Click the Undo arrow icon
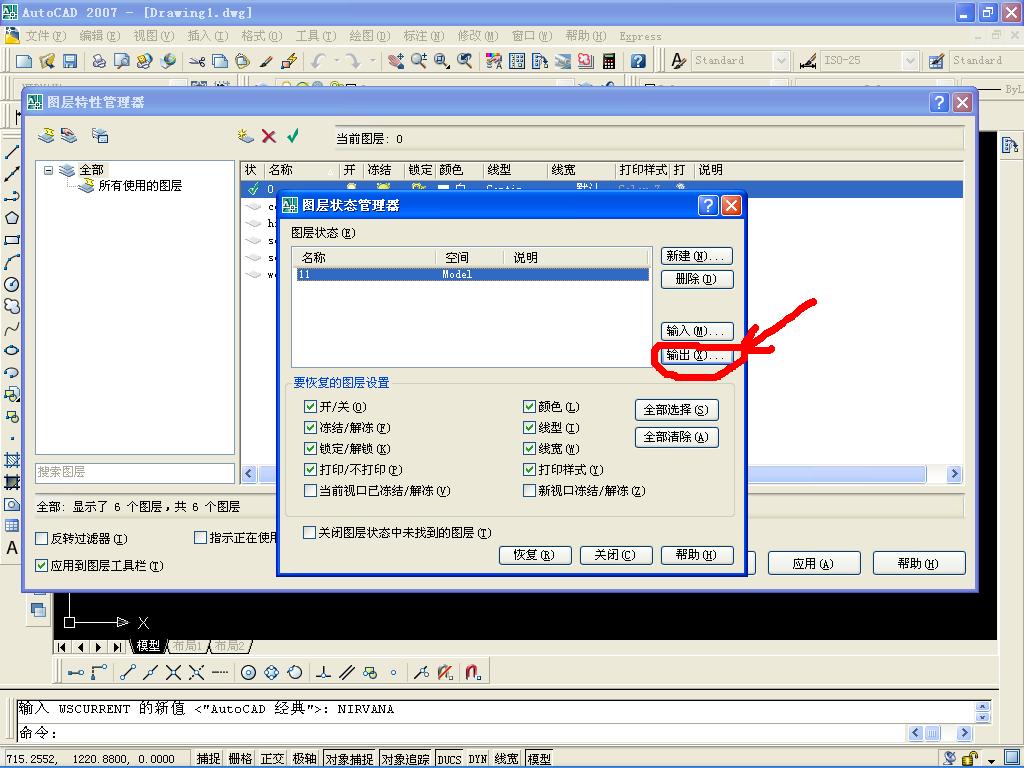1024x768 pixels. pyautogui.click(x=318, y=61)
